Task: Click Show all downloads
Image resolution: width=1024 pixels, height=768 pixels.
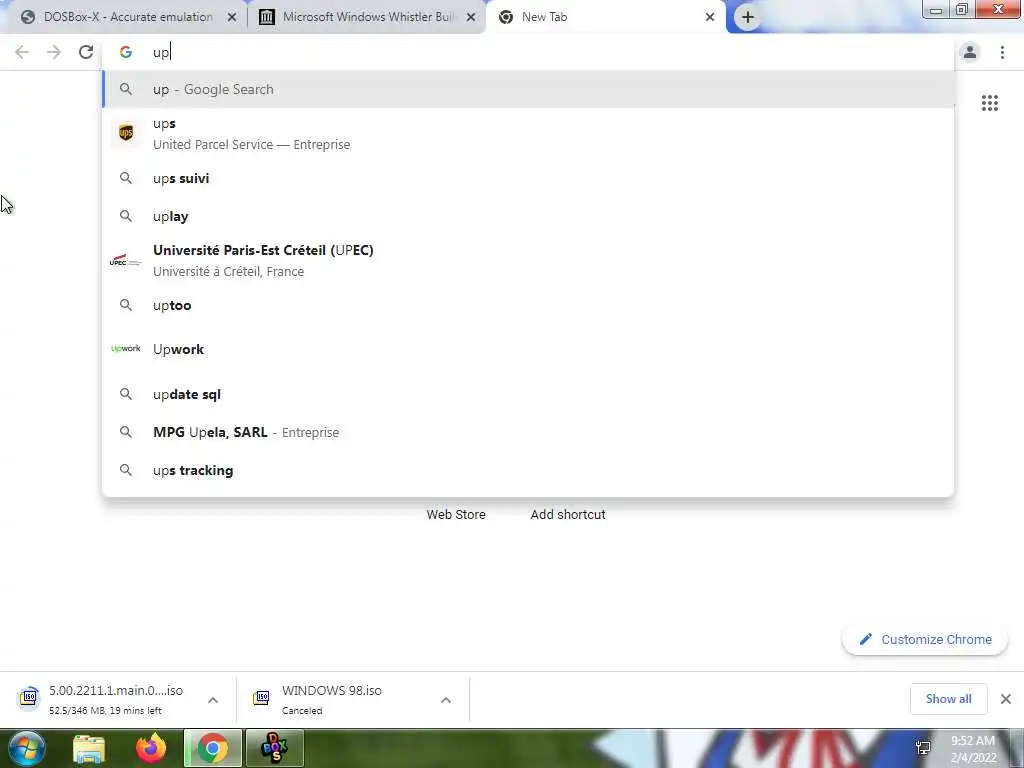Action: tap(948, 699)
